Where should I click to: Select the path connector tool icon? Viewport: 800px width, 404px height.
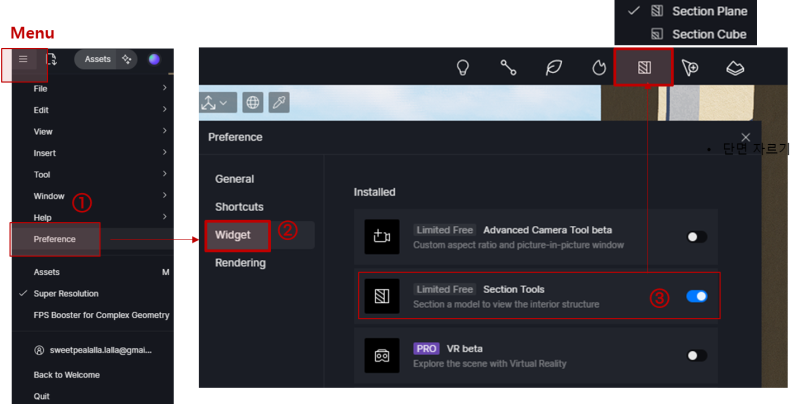508,67
